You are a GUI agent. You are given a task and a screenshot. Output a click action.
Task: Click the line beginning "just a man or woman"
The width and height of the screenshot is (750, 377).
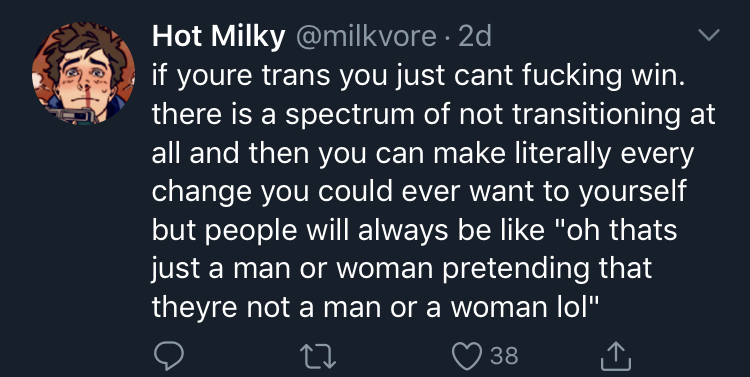pyautogui.click(x=402, y=268)
